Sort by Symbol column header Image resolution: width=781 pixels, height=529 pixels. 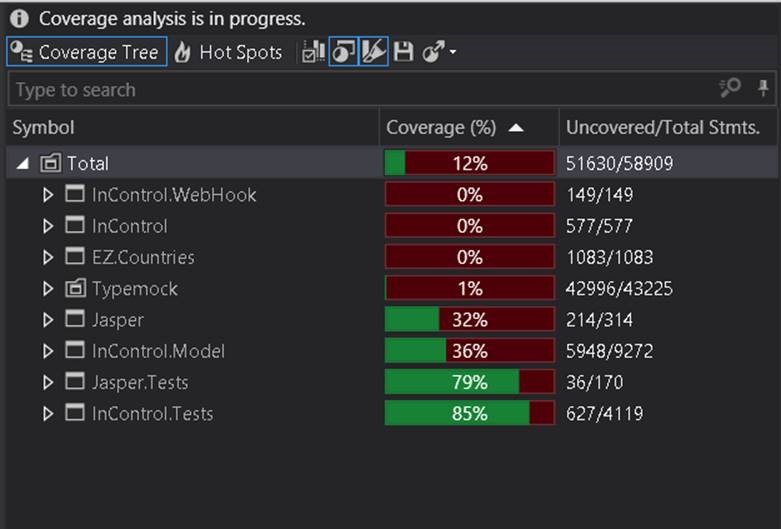(193, 128)
